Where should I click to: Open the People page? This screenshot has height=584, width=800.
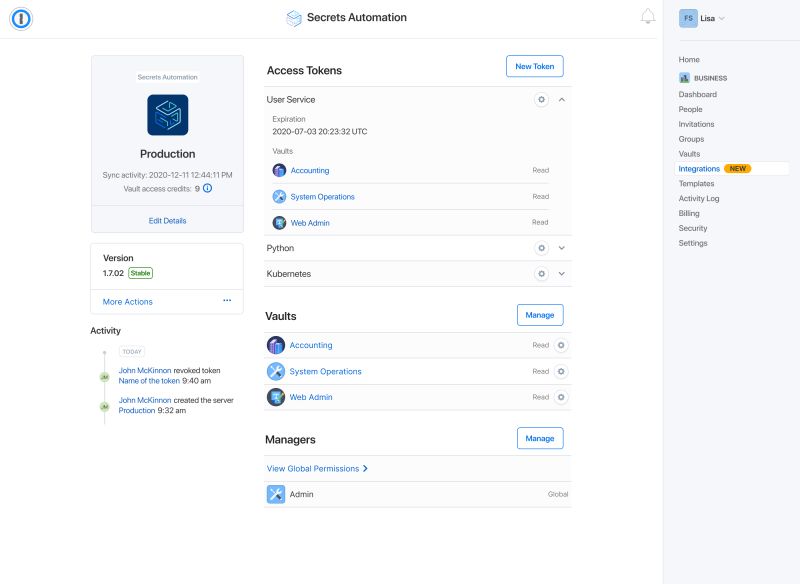coord(690,109)
